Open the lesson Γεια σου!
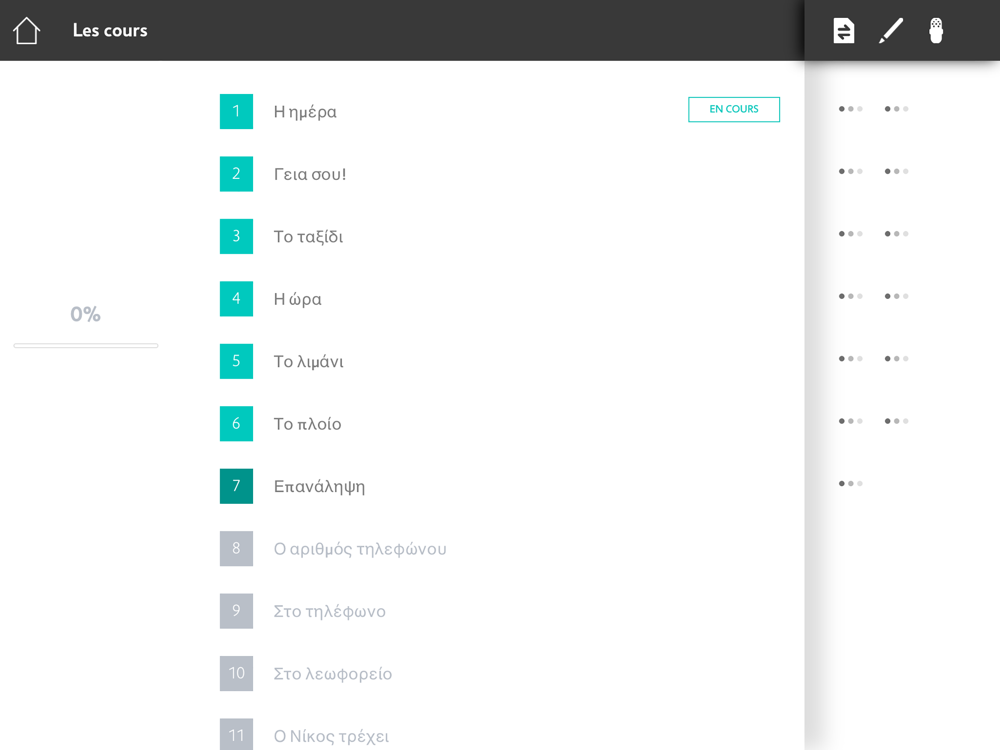 point(310,174)
